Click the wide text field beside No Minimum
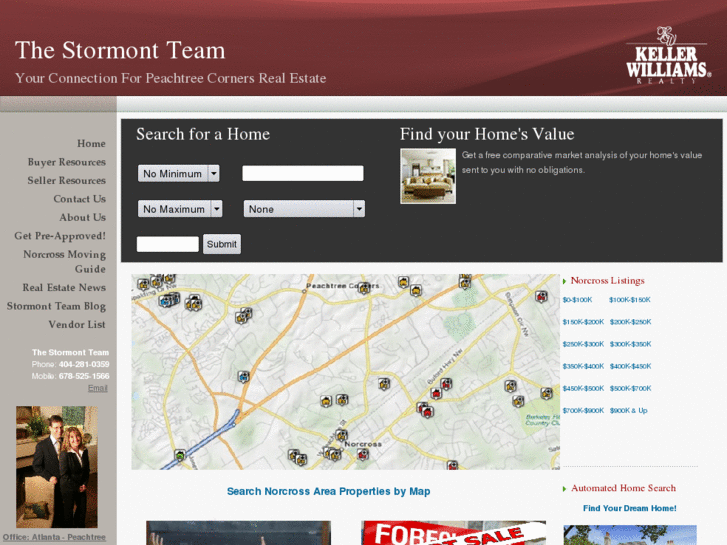727x545 pixels. [303, 173]
